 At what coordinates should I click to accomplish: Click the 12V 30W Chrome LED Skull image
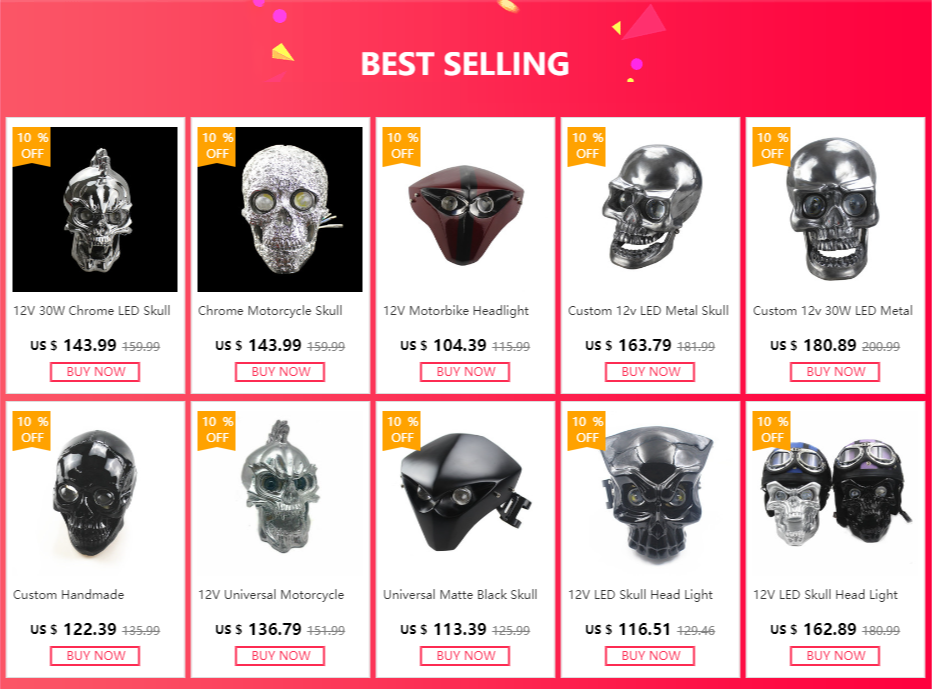tap(95, 209)
